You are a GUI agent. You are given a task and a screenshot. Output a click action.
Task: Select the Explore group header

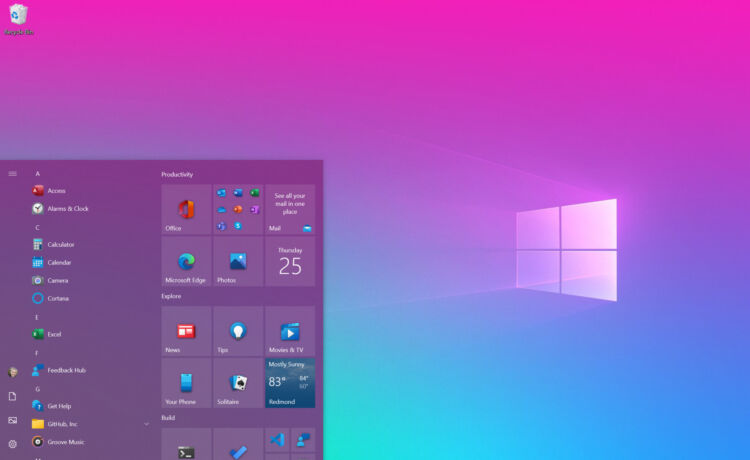tap(171, 296)
